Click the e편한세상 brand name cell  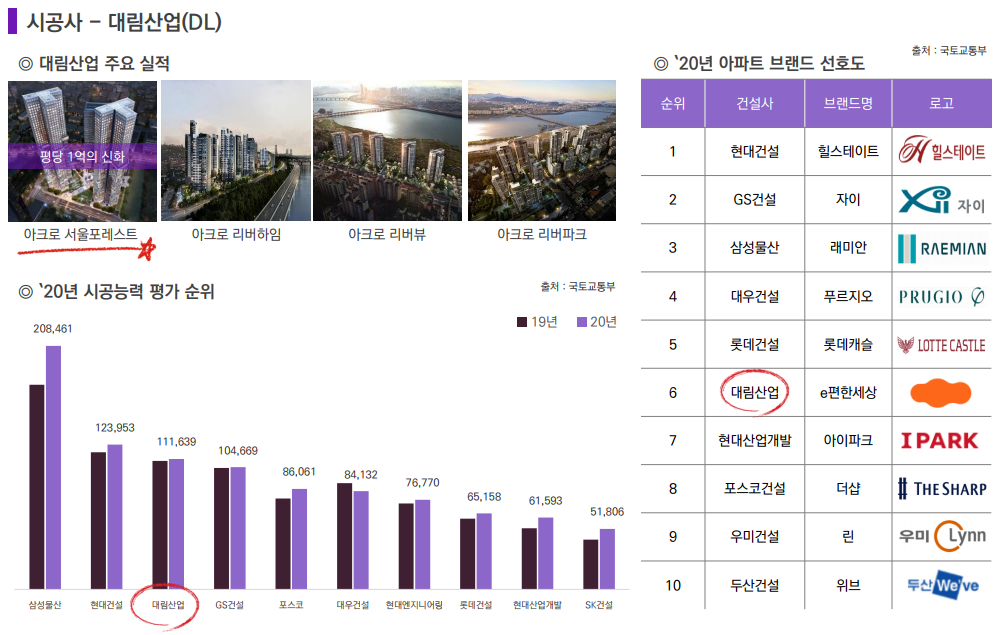click(x=848, y=393)
